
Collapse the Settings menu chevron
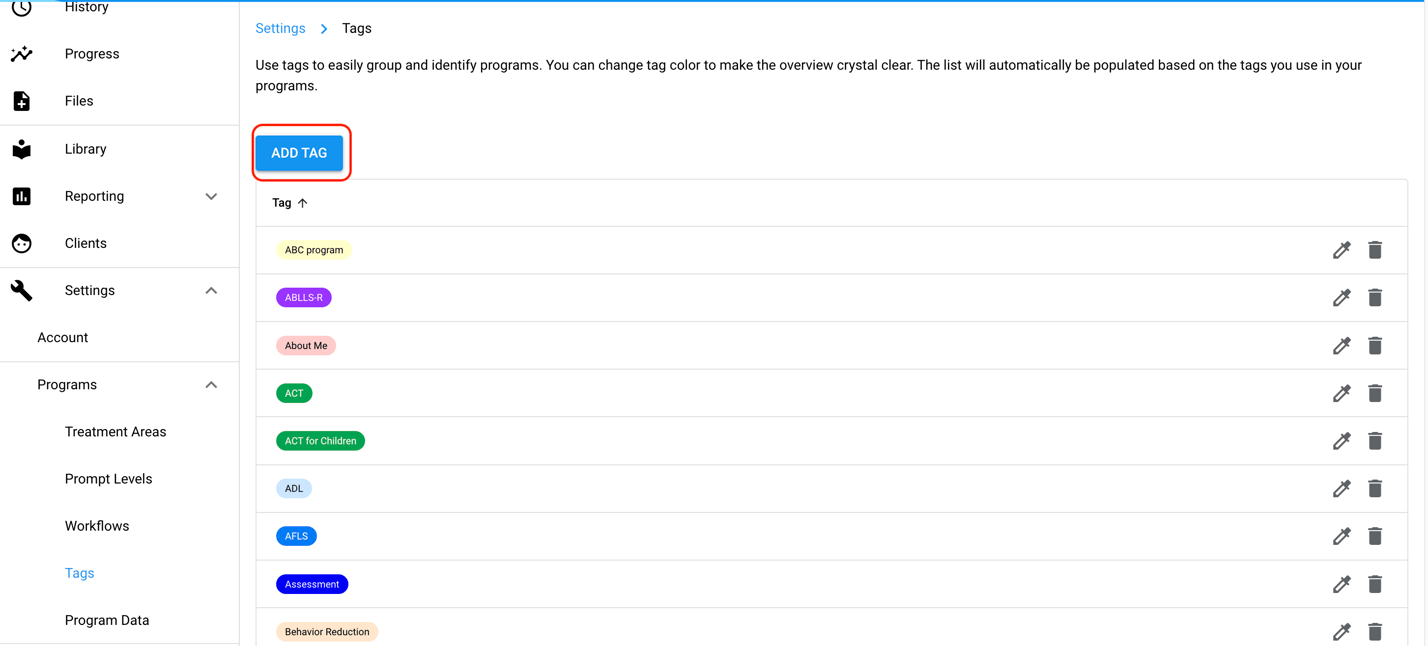tap(211, 291)
